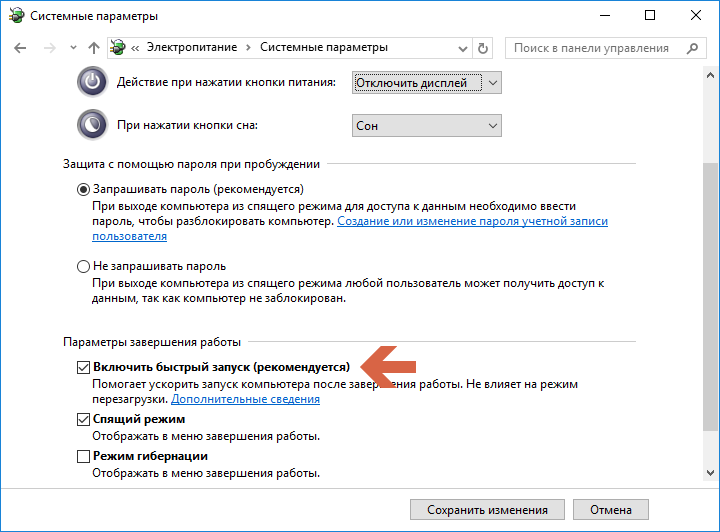Select Не запрашивать пароль radio button
The image size is (720, 532).
coord(83,266)
